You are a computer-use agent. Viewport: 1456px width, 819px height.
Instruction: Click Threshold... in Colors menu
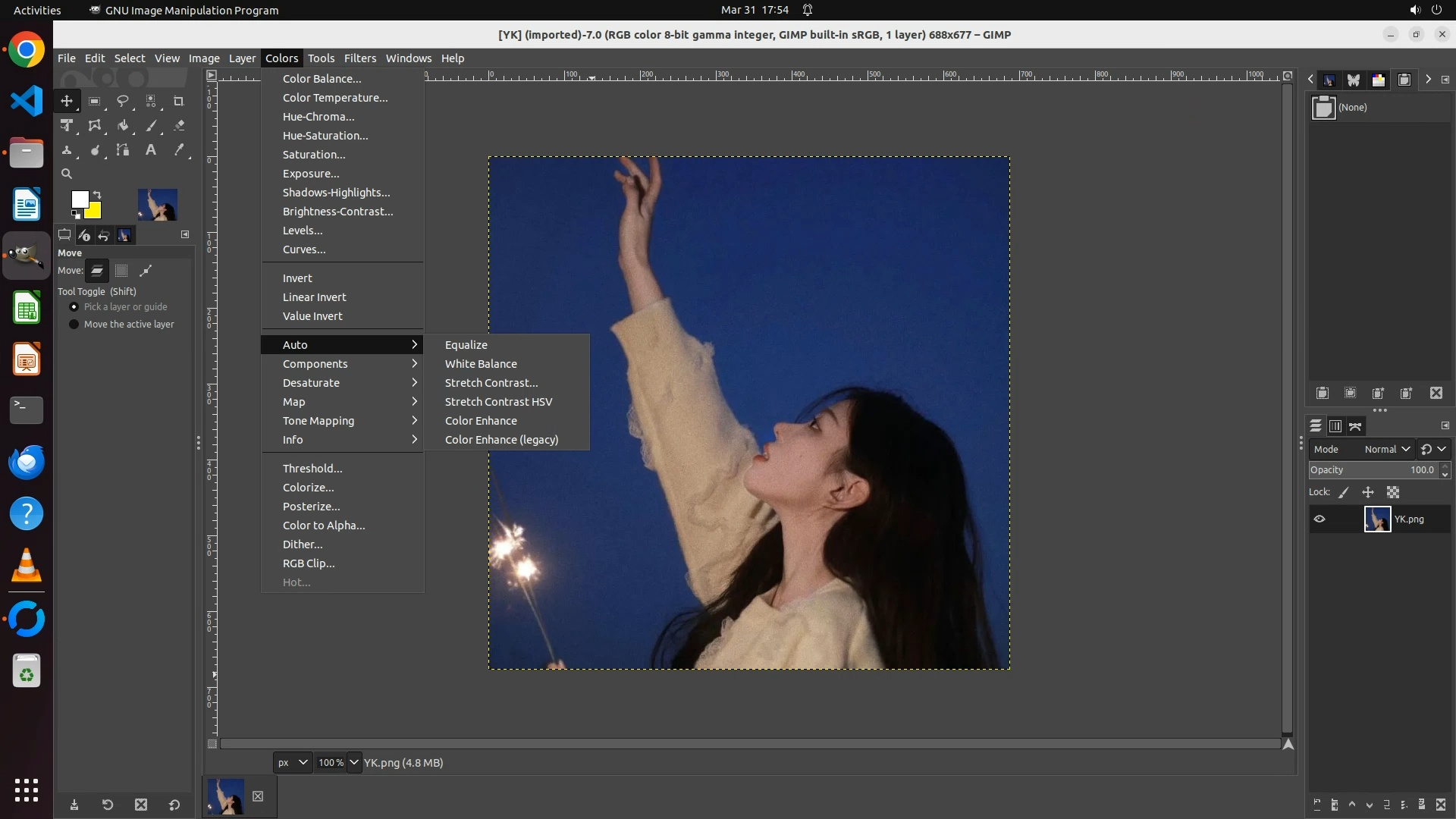coord(312,469)
